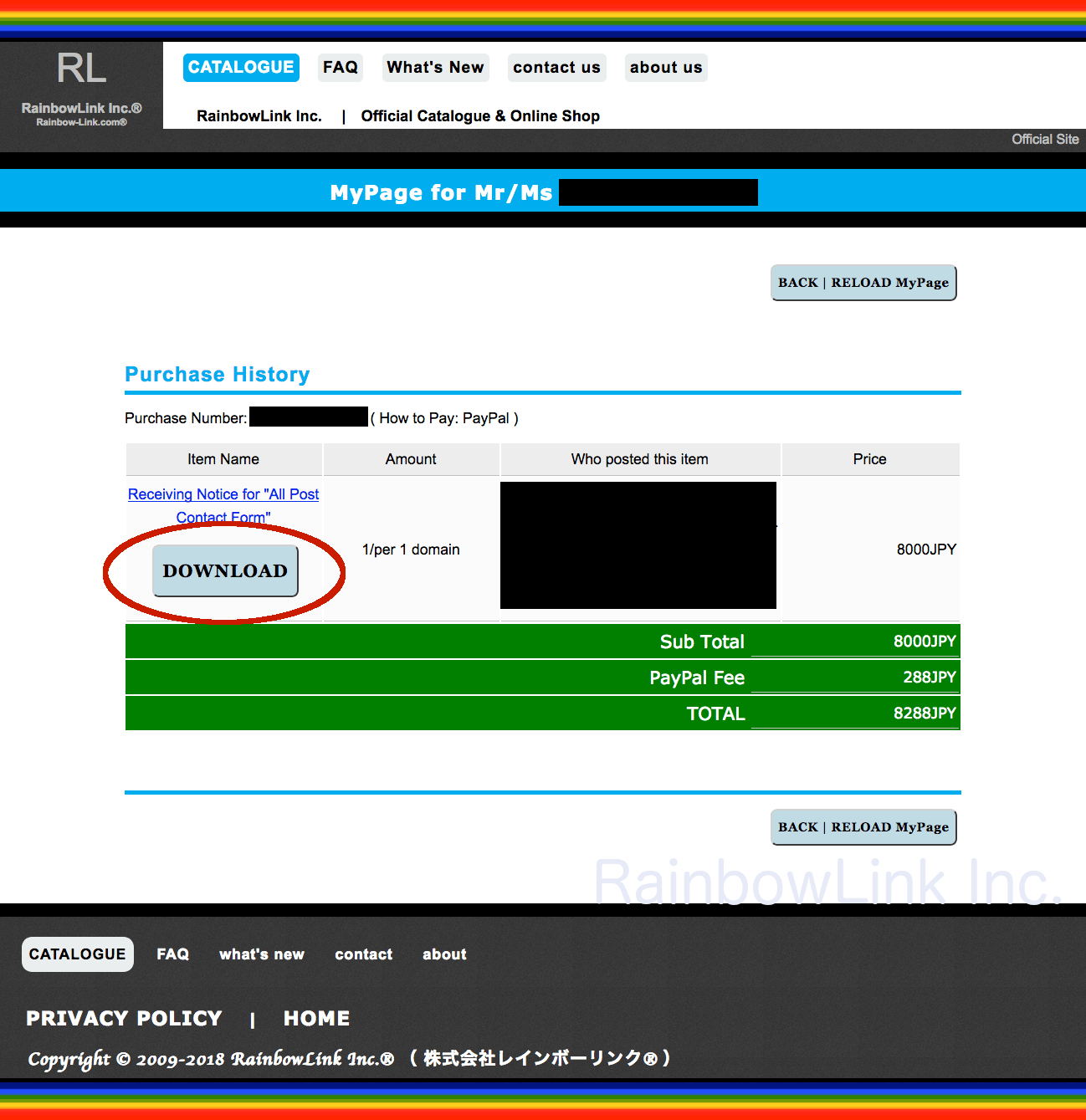
Task: Navigate to HOME from the footer
Action: (316, 1019)
